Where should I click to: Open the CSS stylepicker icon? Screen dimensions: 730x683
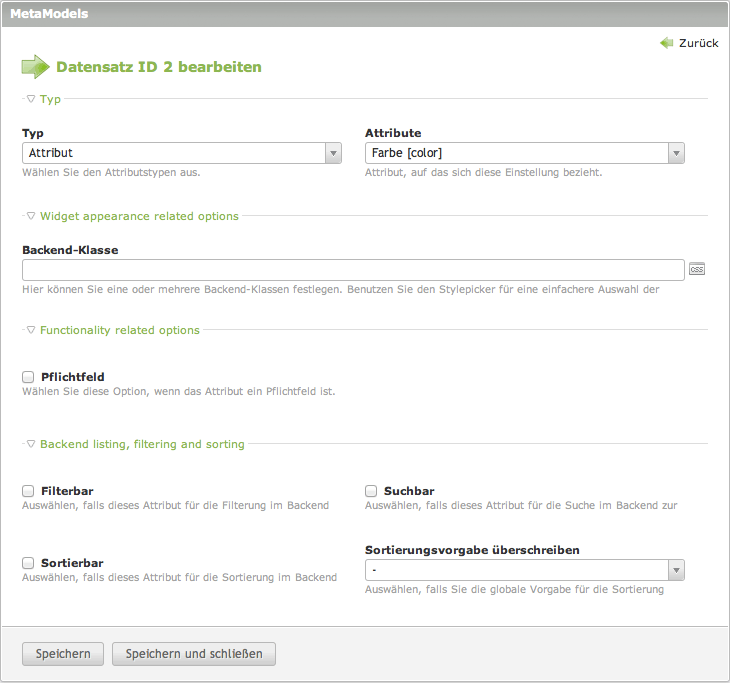click(x=697, y=269)
